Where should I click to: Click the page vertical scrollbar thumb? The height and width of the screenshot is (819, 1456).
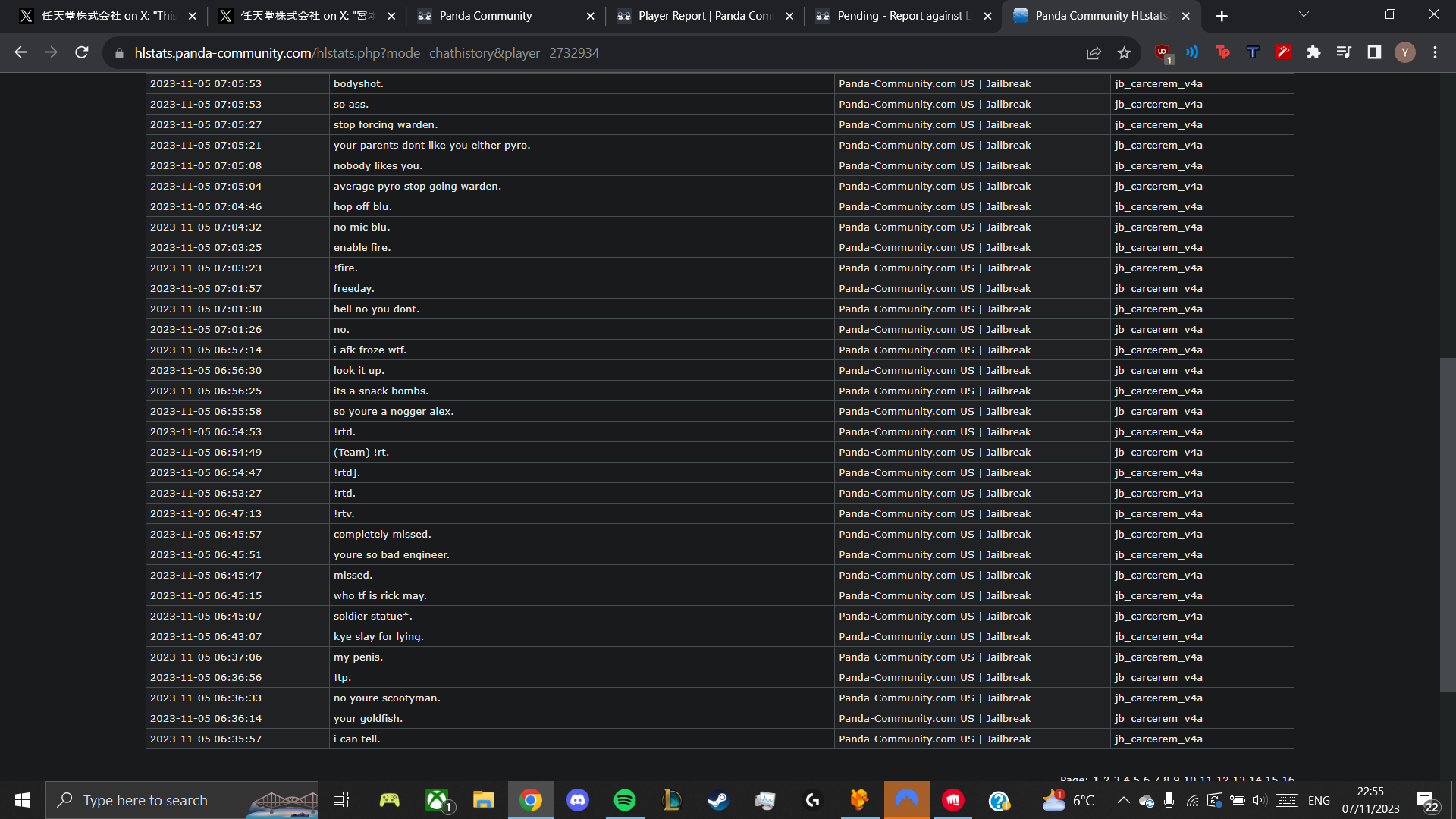click(1447, 523)
